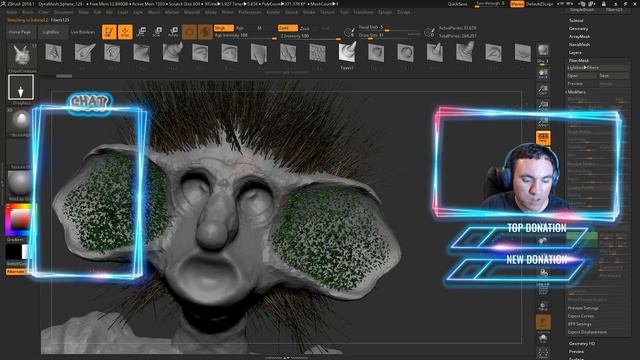This screenshot has height=360, width=640.
Task: Select the Move gizmo tool
Action: coord(142,32)
